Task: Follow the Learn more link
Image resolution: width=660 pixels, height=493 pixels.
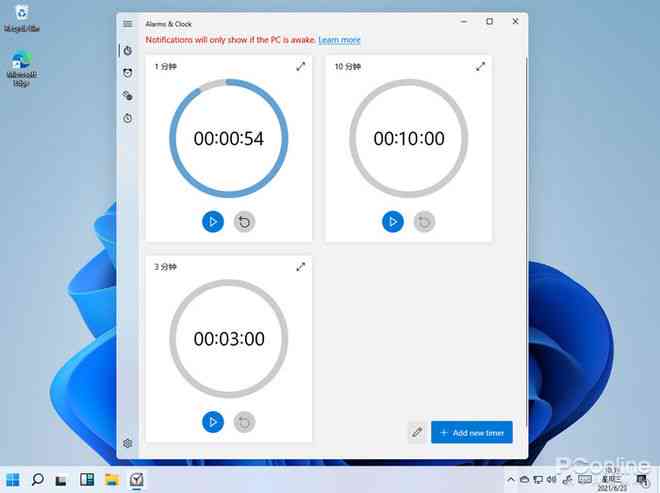Action: point(339,40)
